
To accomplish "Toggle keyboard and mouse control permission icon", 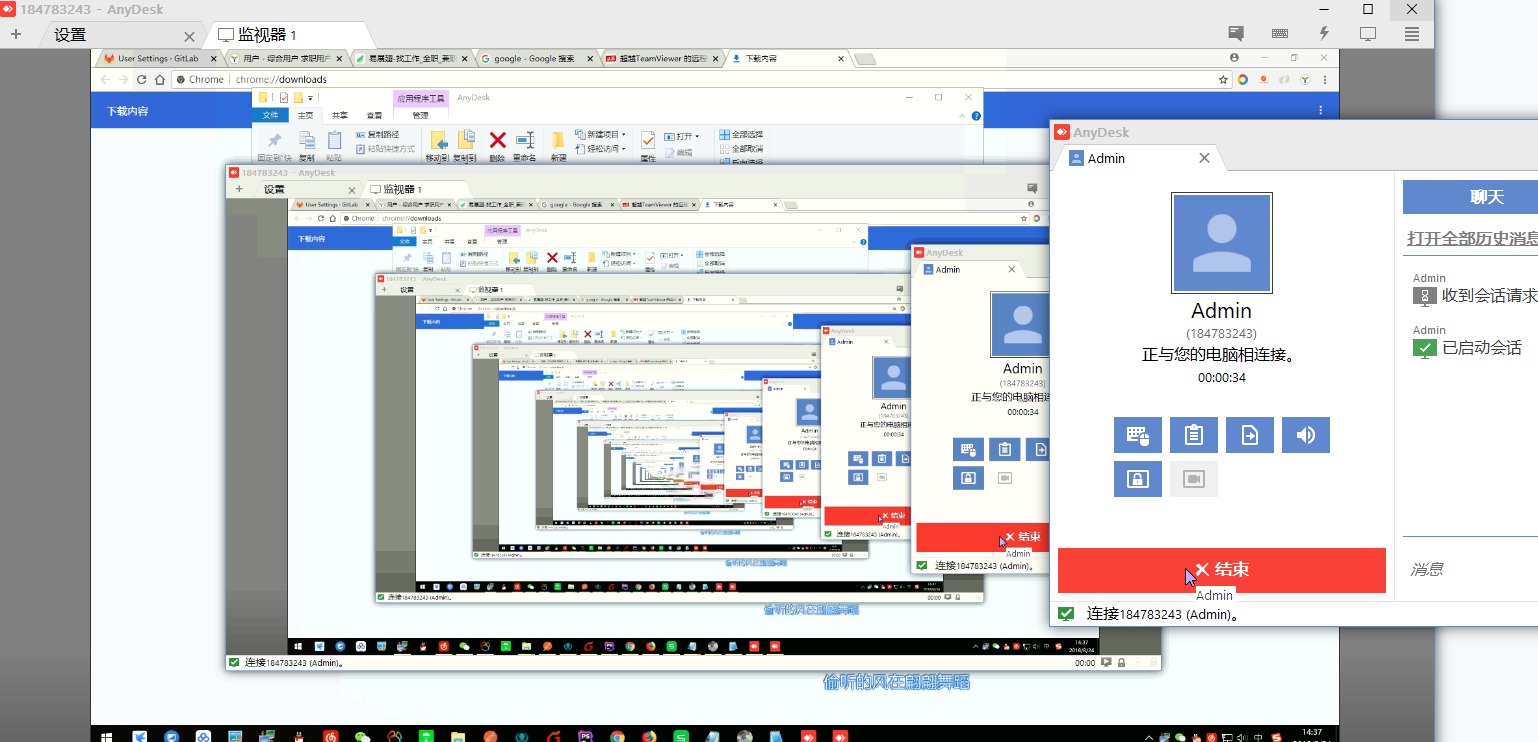I will click(1138, 435).
